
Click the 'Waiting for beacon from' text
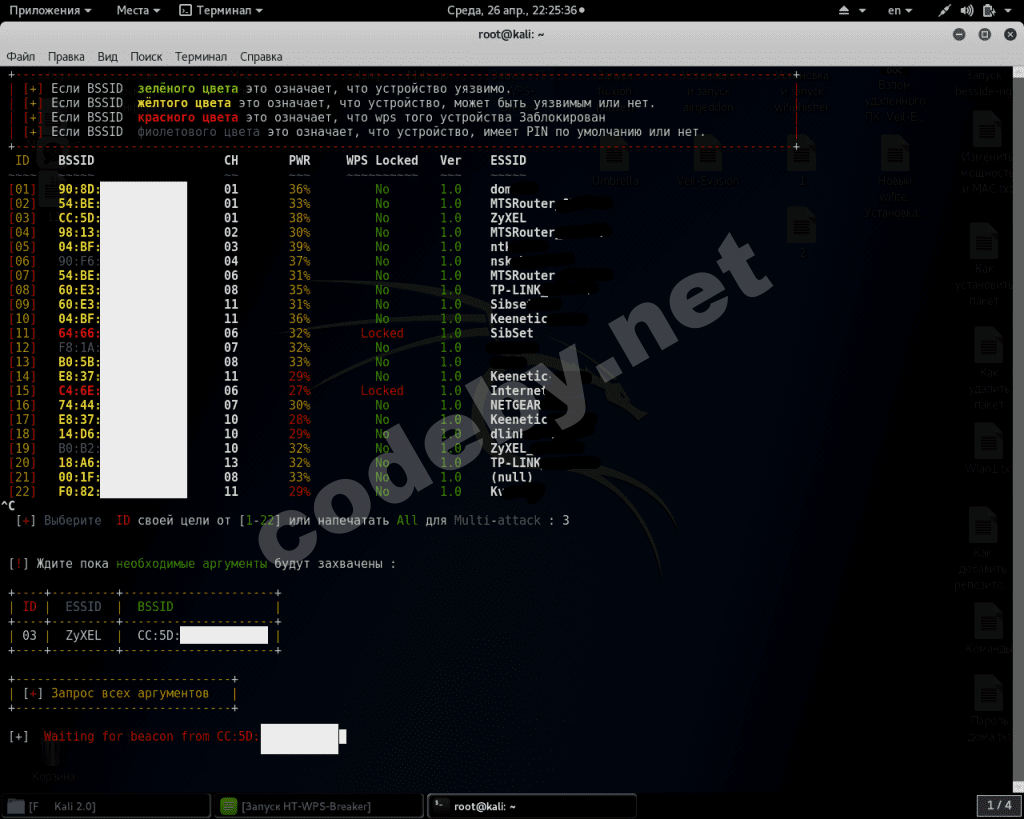point(127,737)
